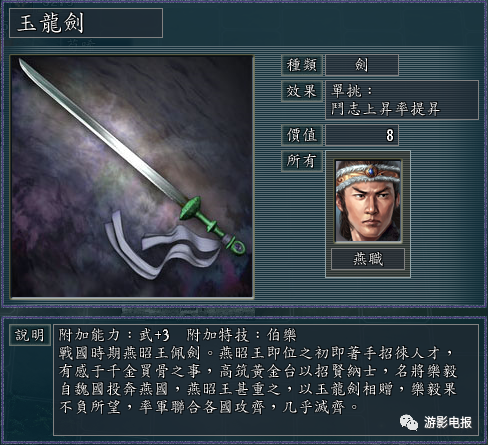This screenshot has width=488, height=445.
Task: Select the jade dragon sword artwork image
Action: [132, 176]
